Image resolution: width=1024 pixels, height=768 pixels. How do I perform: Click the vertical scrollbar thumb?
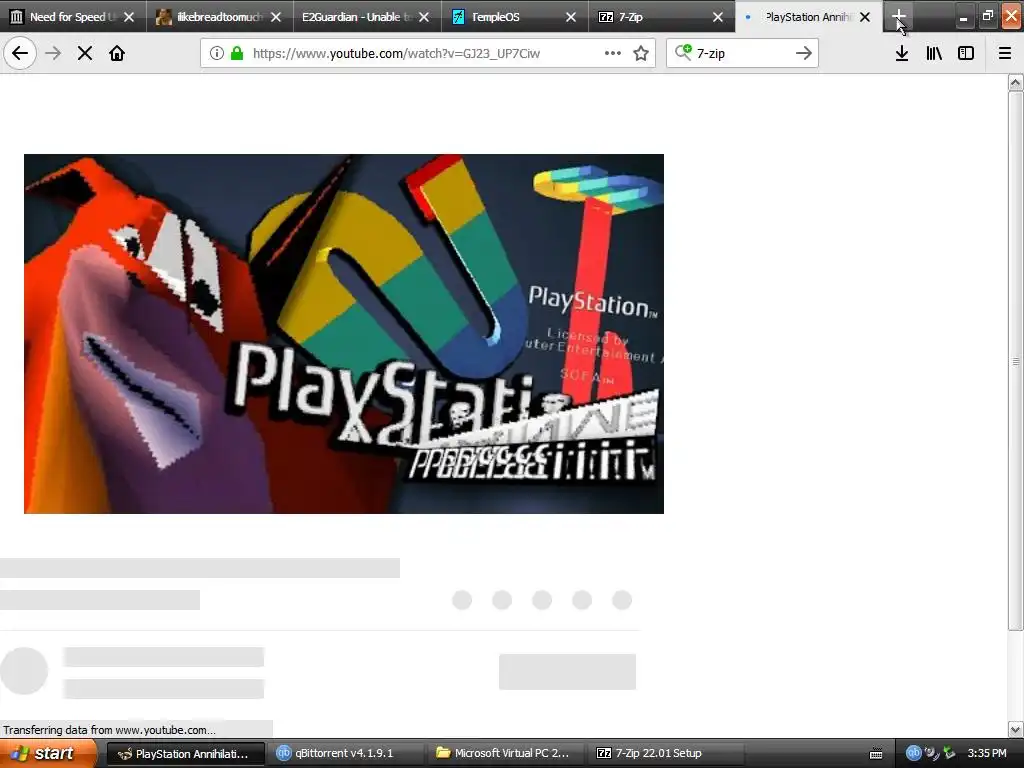[x=1015, y=360]
